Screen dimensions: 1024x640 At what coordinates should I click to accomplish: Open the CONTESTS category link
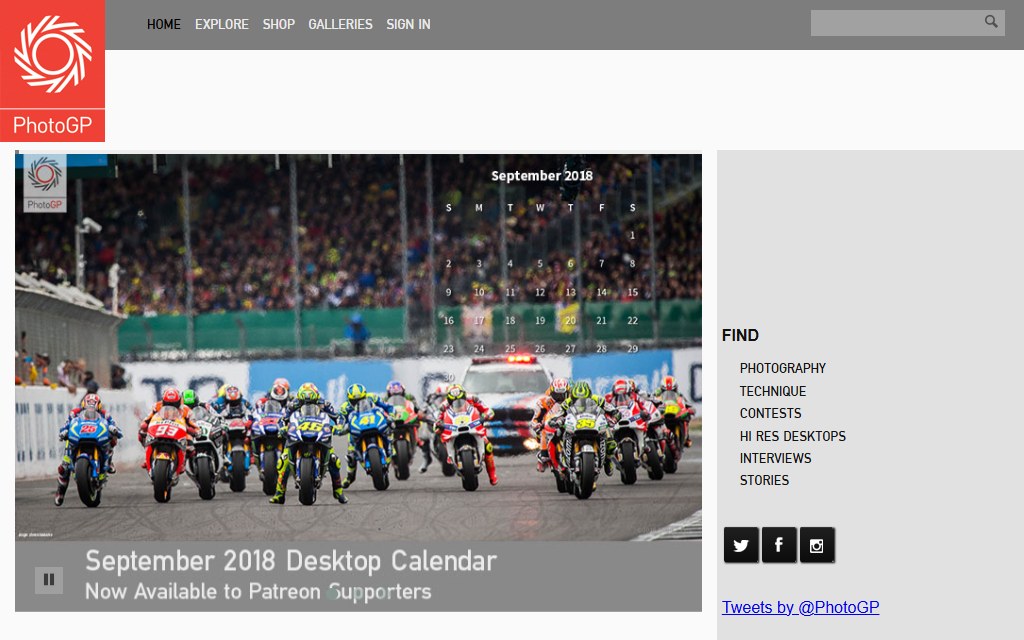(771, 413)
